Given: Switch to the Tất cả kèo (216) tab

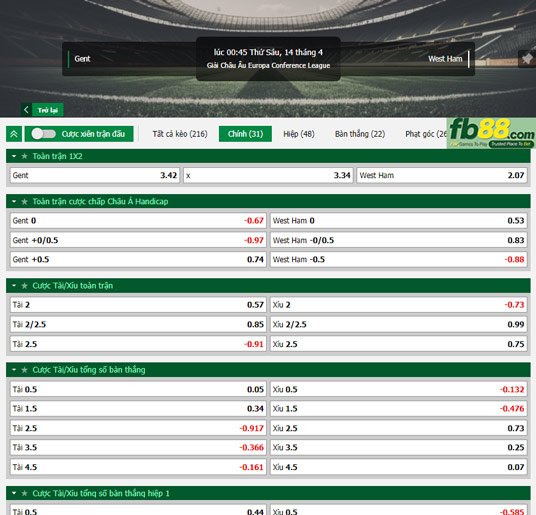Looking at the screenshot, I should coord(180,134).
